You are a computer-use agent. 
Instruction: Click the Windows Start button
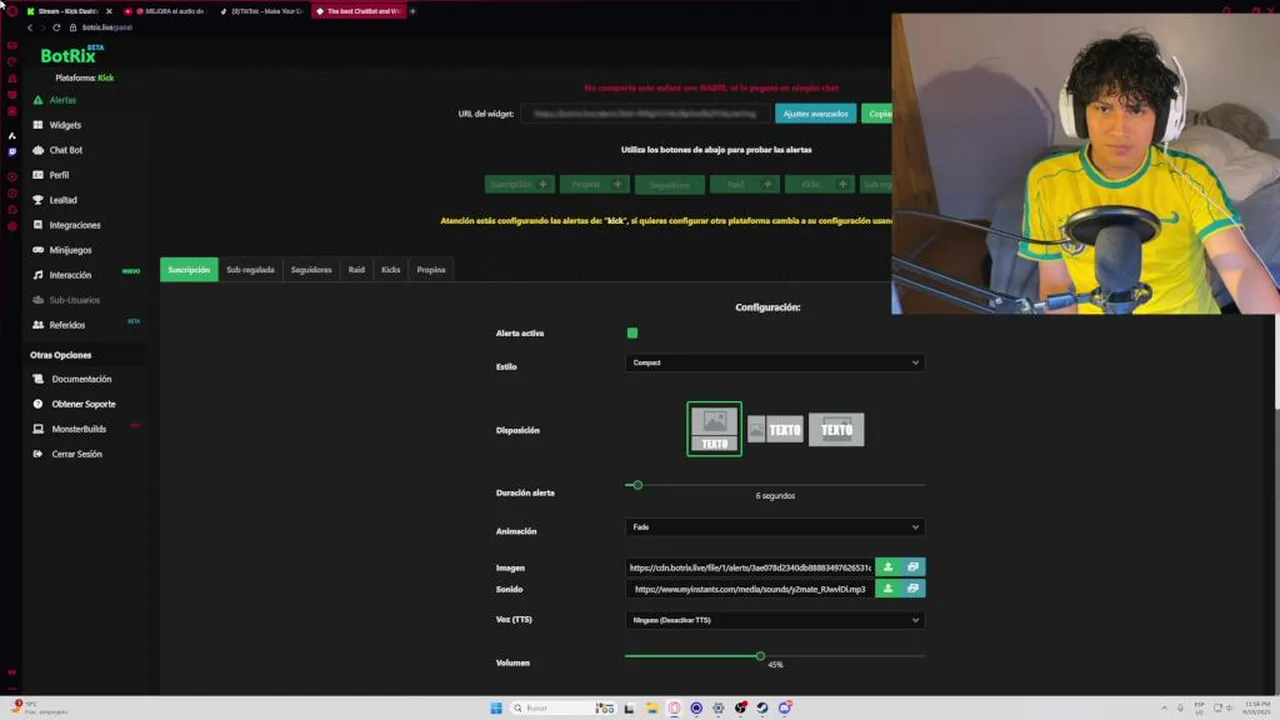pos(496,708)
